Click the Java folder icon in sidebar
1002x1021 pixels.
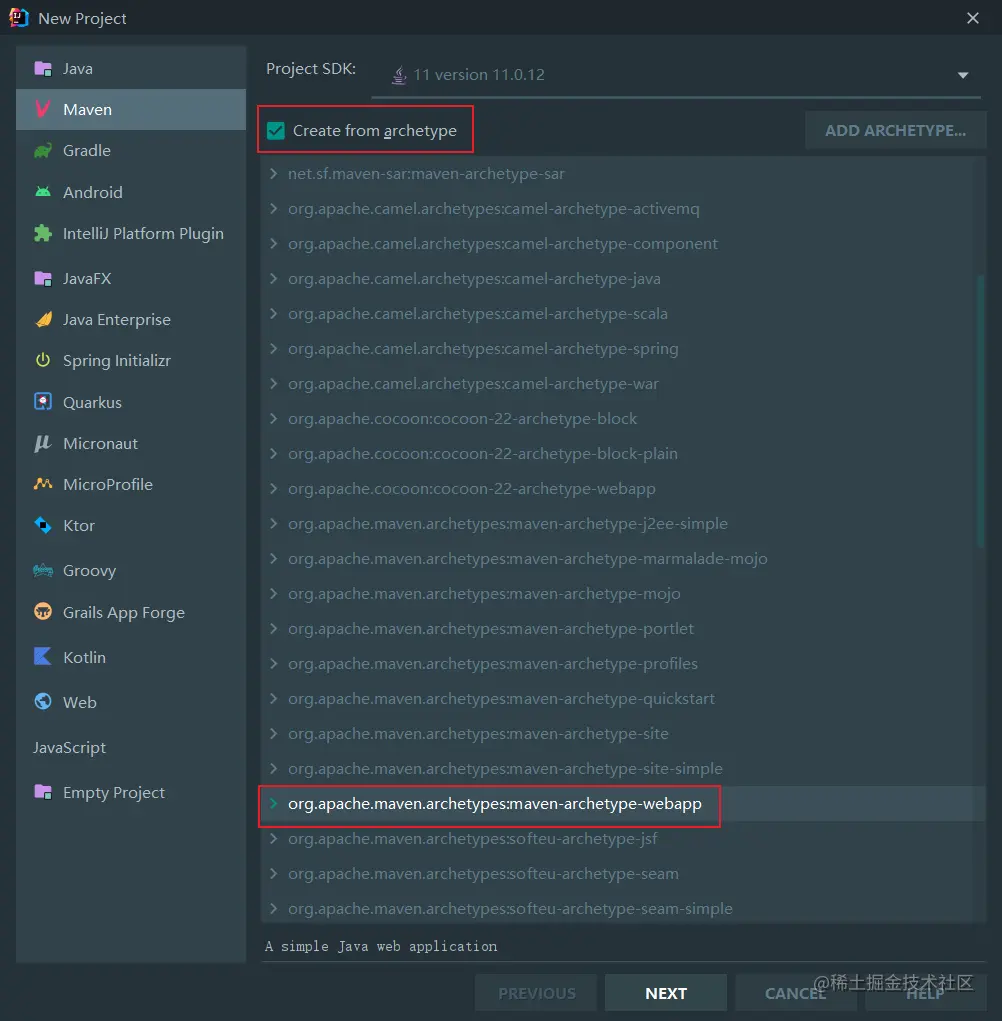[43, 68]
